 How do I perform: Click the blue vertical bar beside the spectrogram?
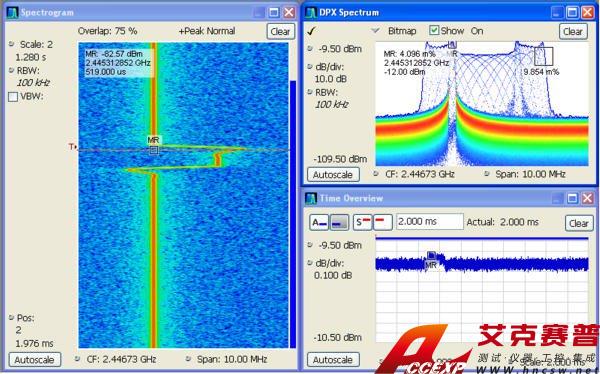coord(293,214)
